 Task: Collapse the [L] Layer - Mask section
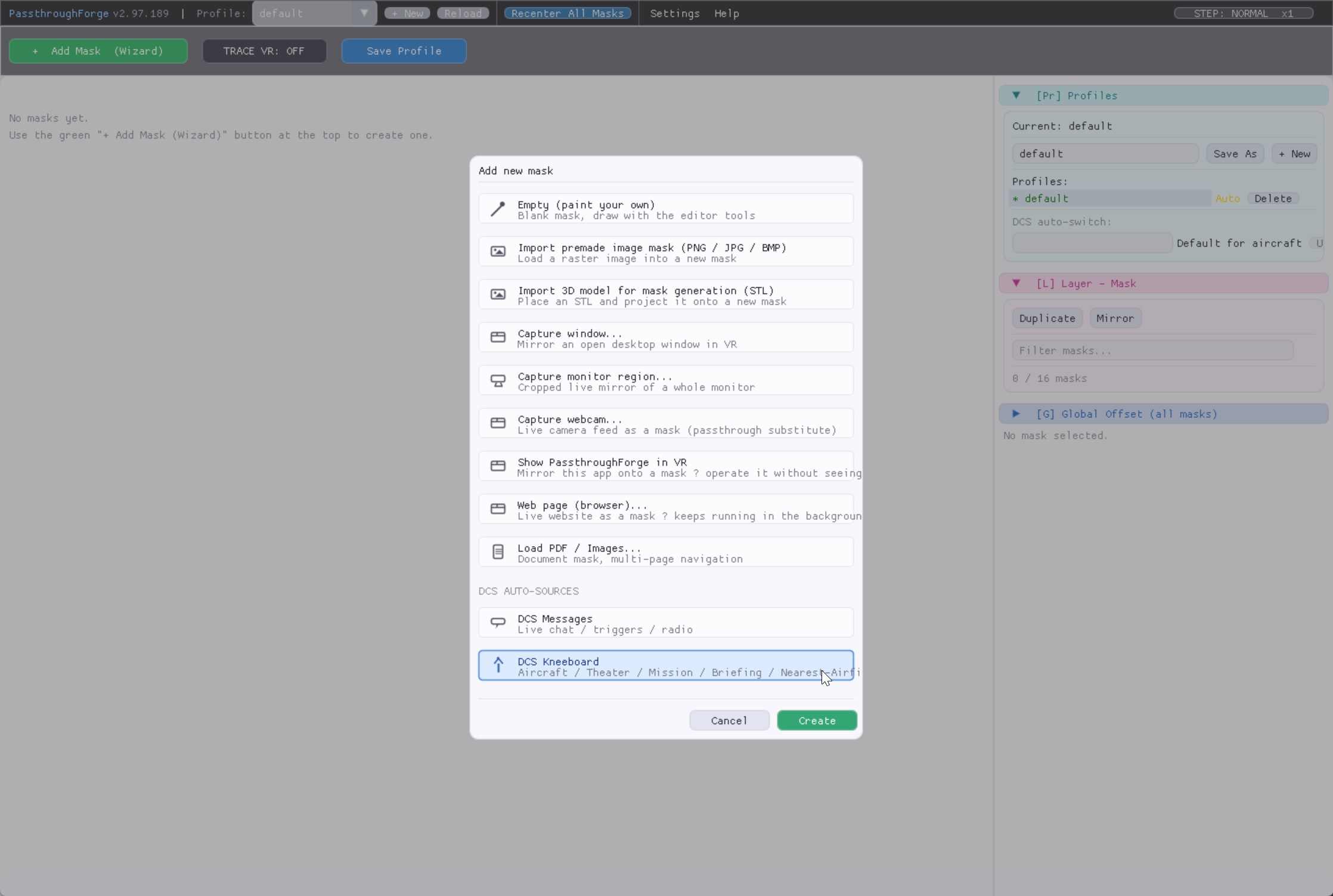(x=1163, y=283)
